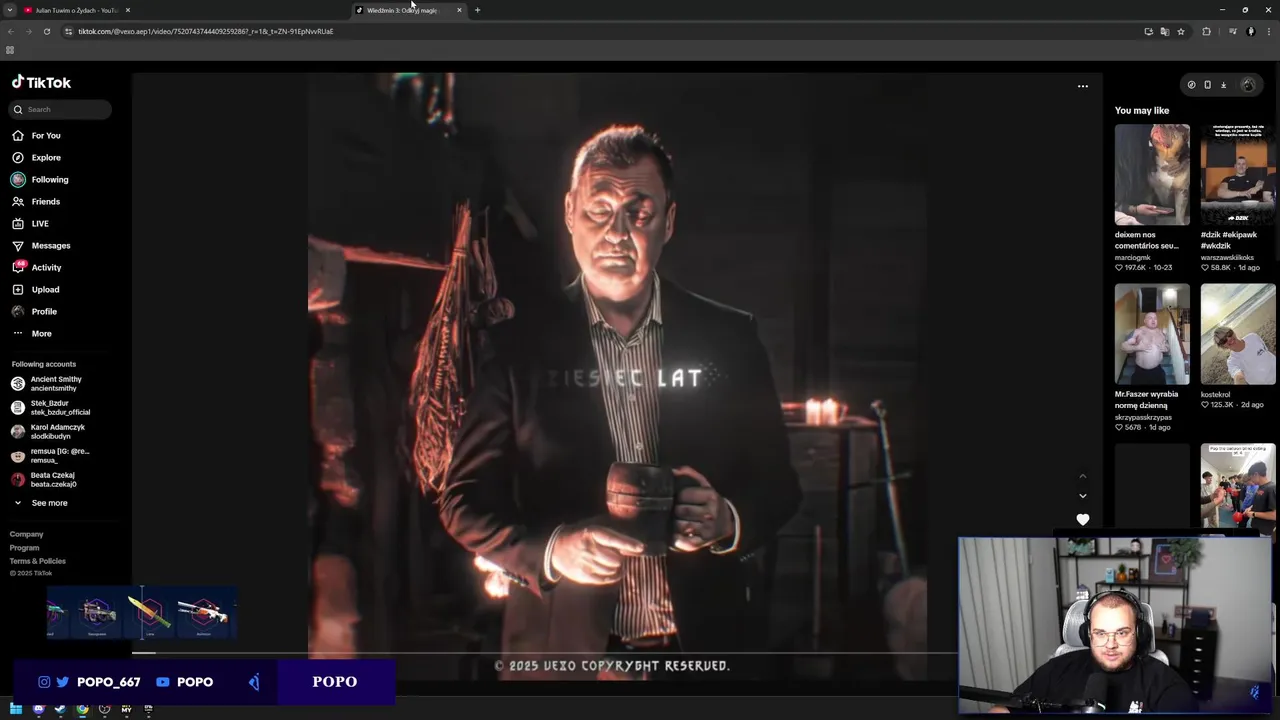Open the tab search dropdown
The width and height of the screenshot is (1280, 720).
[9, 10]
